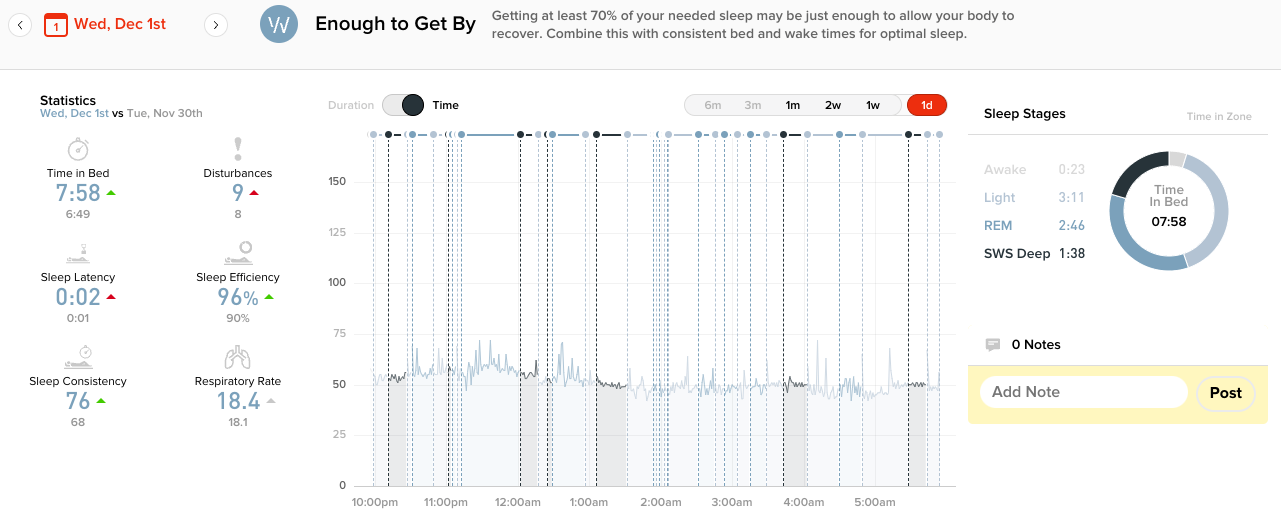Click the Disturbances exclamation icon

tap(238, 149)
